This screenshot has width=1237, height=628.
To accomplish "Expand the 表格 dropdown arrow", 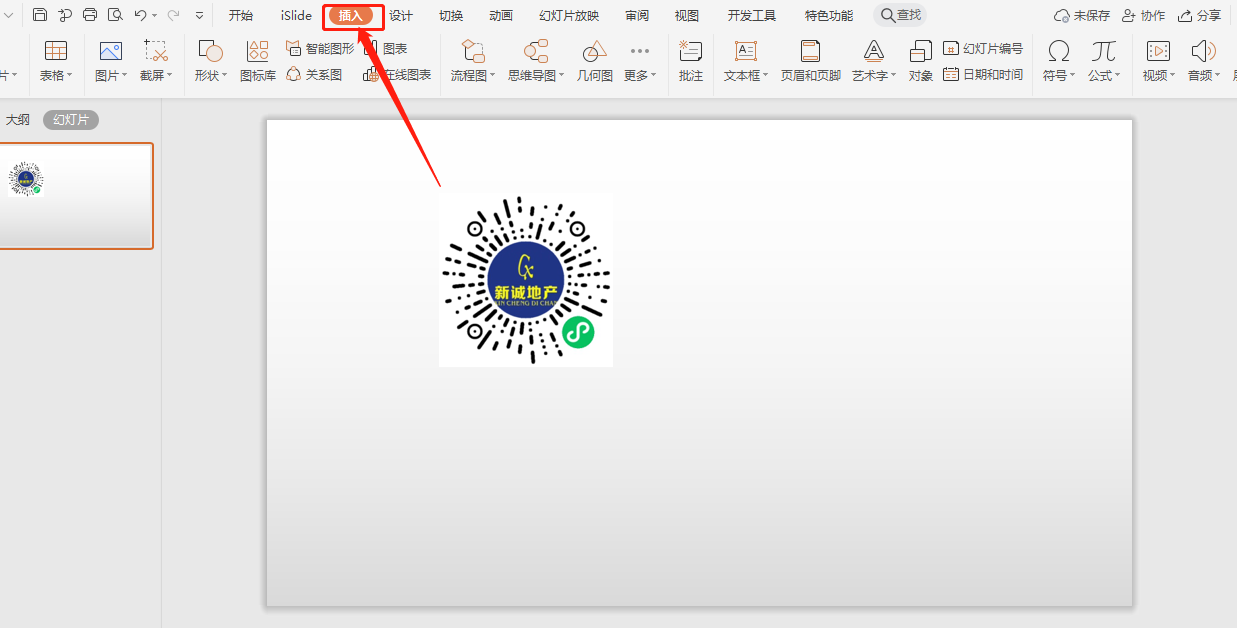I will (x=70, y=76).
